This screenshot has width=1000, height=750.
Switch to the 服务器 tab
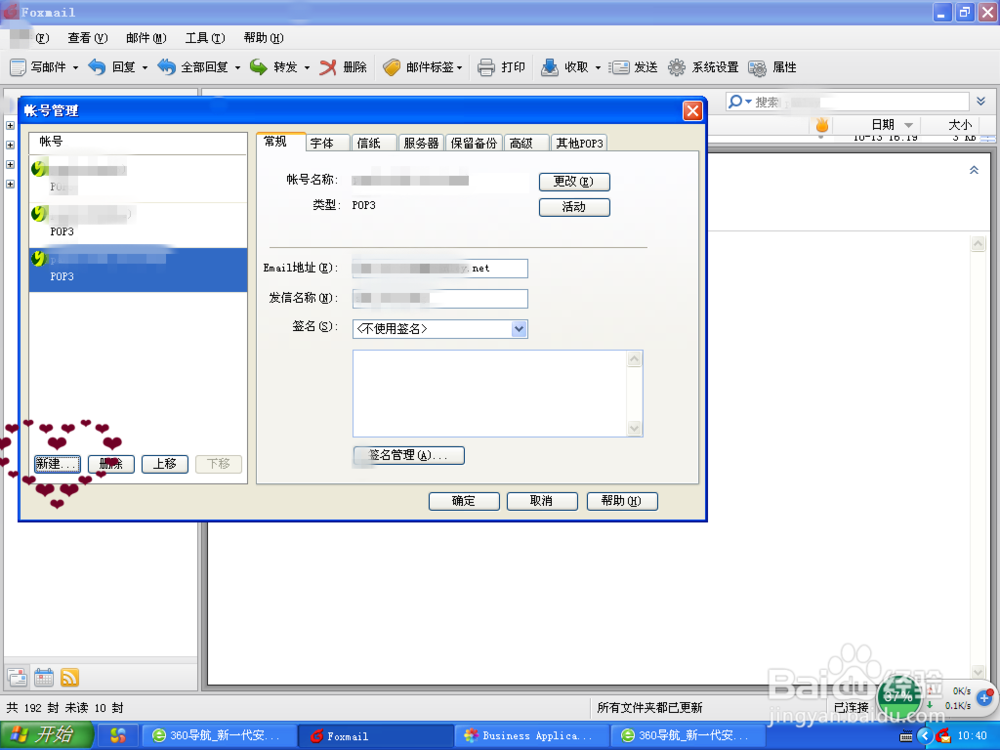click(419, 142)
